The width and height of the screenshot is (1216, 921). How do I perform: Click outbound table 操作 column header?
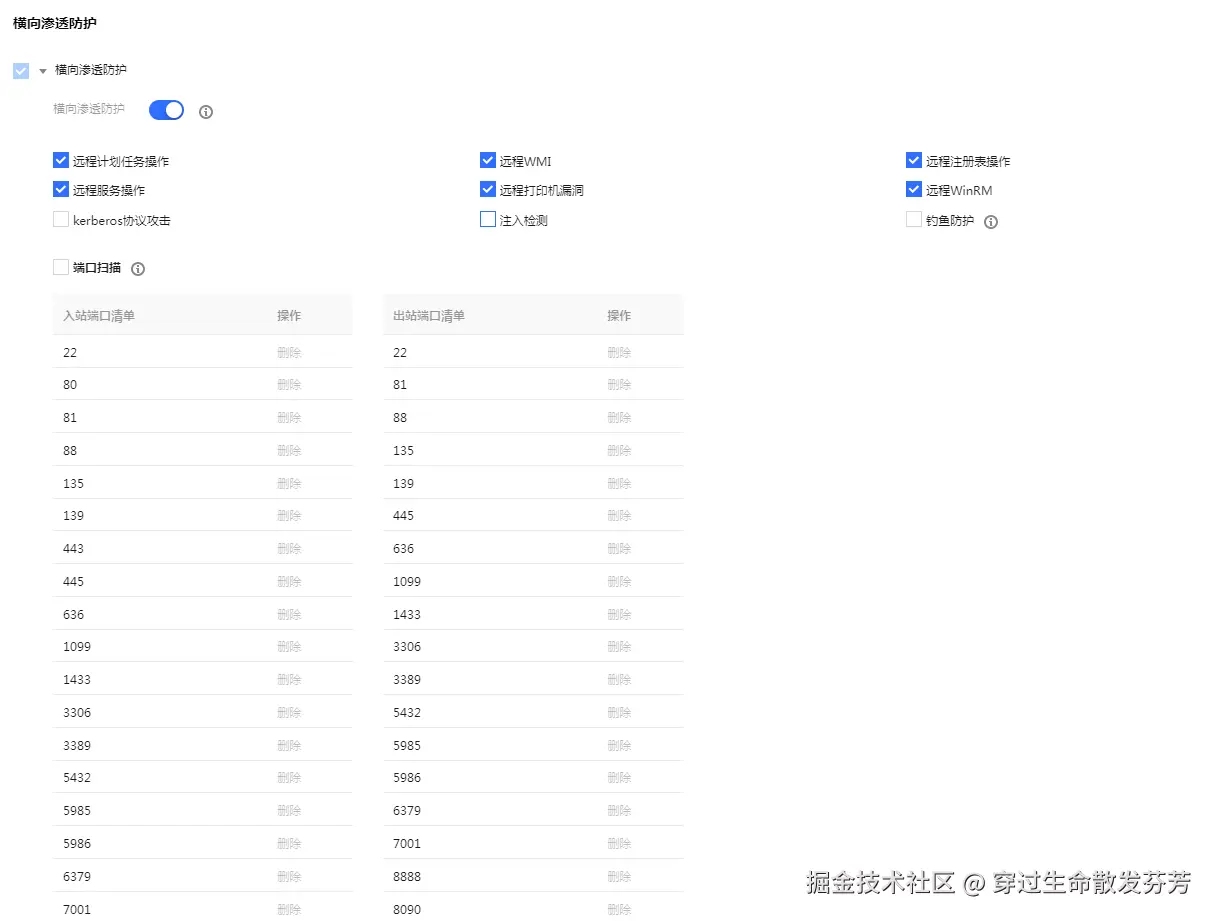click(x=619, y=316)
